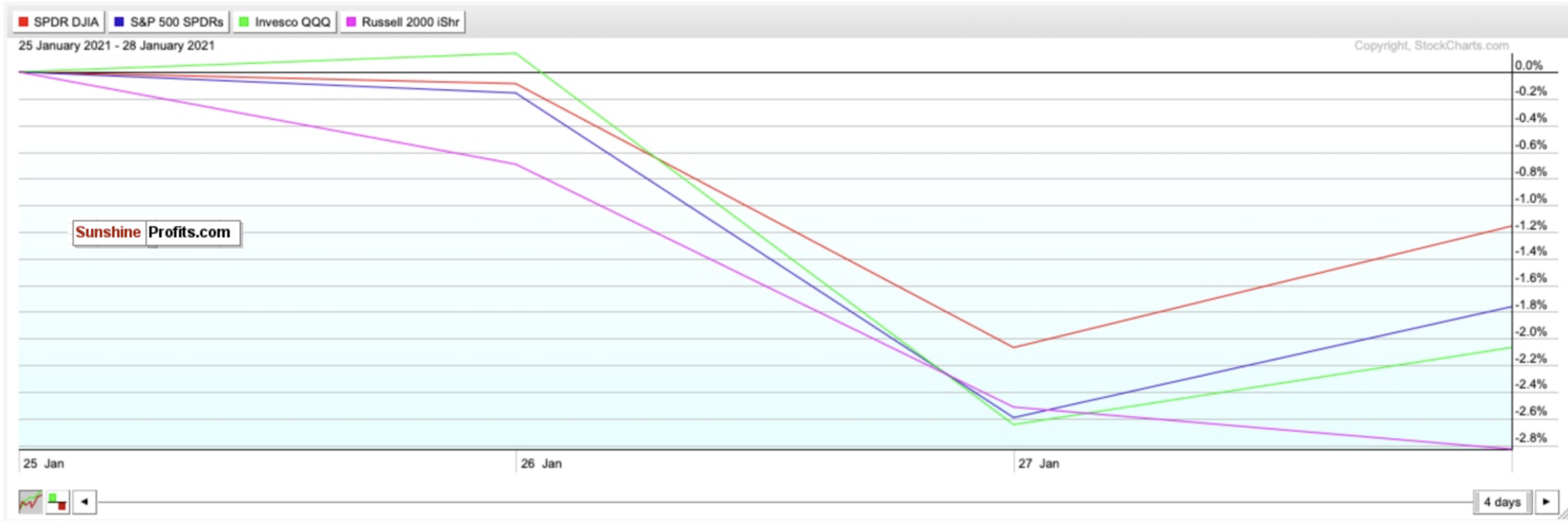Click the green Invesco QQQ color swatch

point(244,22)
